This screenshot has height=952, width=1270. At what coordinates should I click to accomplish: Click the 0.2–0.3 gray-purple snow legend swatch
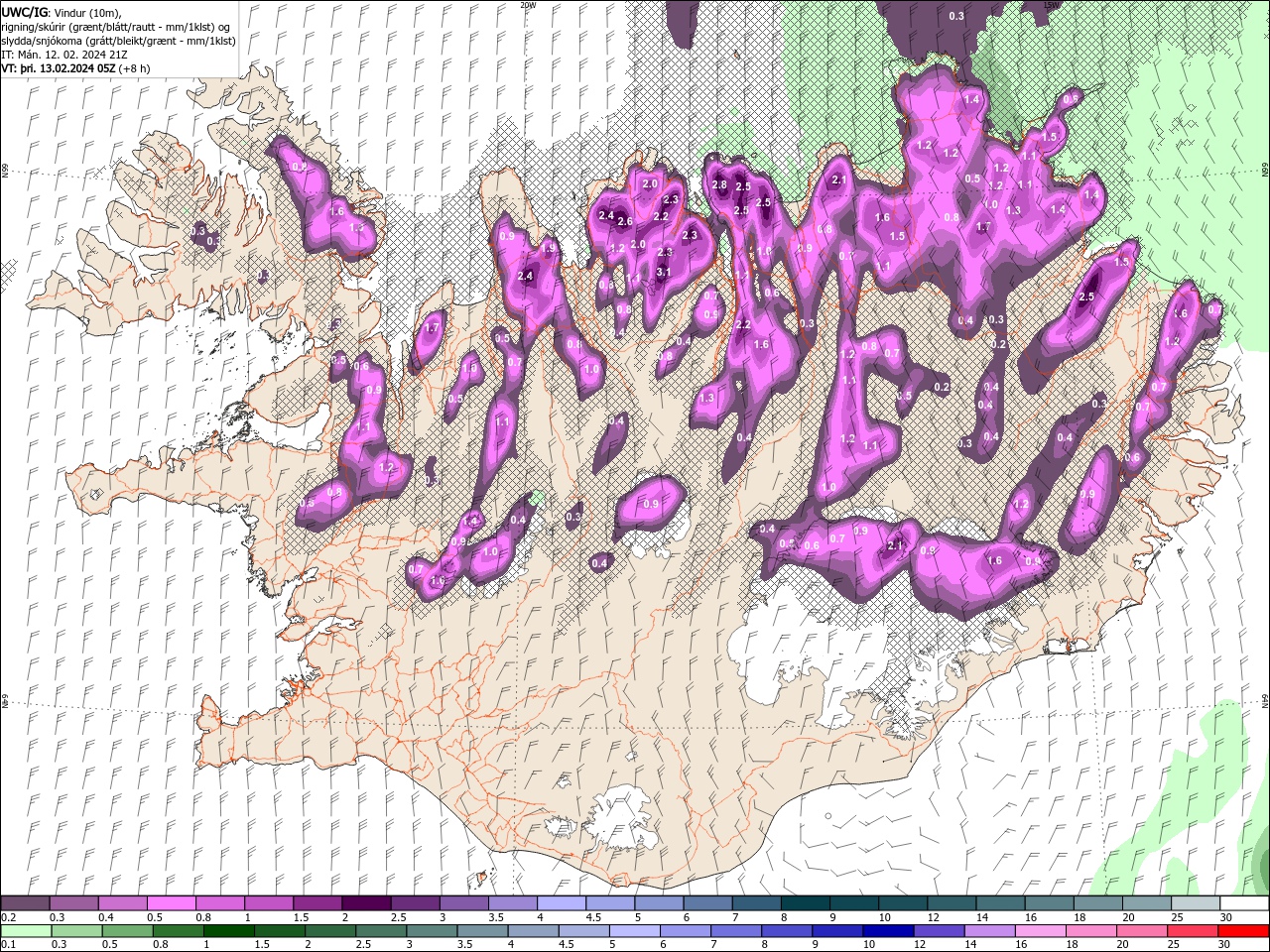(x=25, y=903)
